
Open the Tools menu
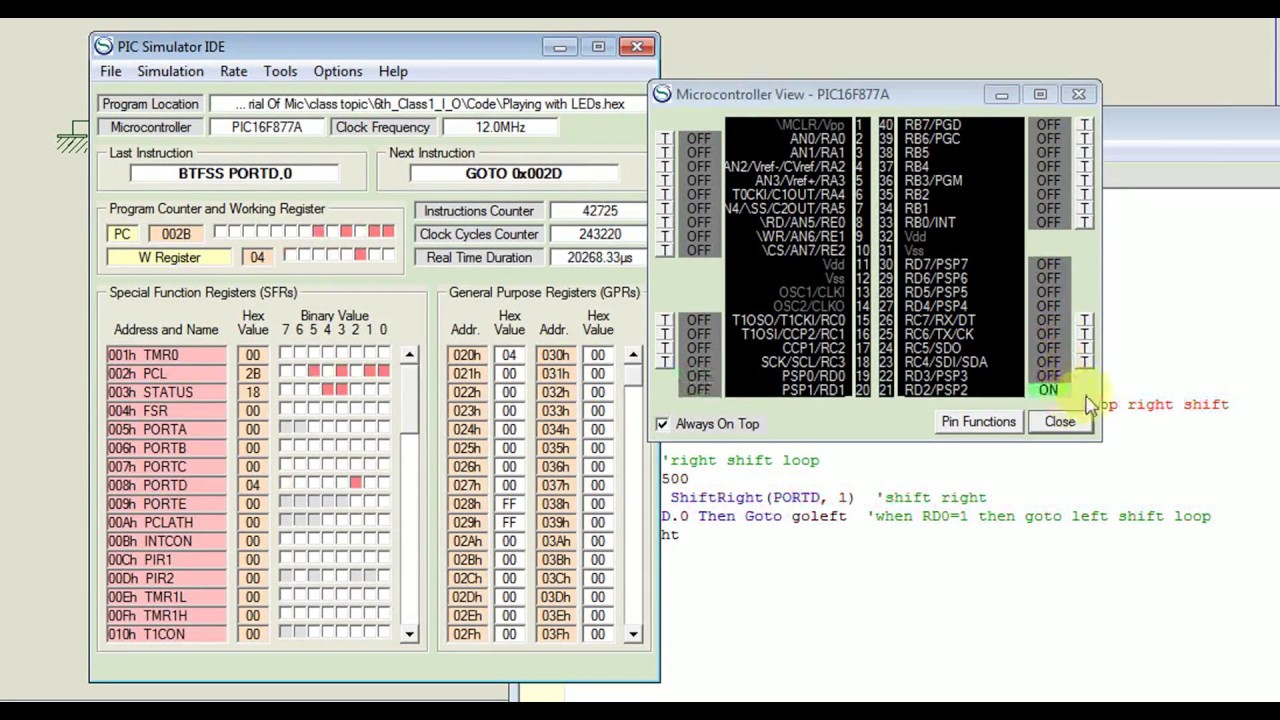click(x=280, y=71)
